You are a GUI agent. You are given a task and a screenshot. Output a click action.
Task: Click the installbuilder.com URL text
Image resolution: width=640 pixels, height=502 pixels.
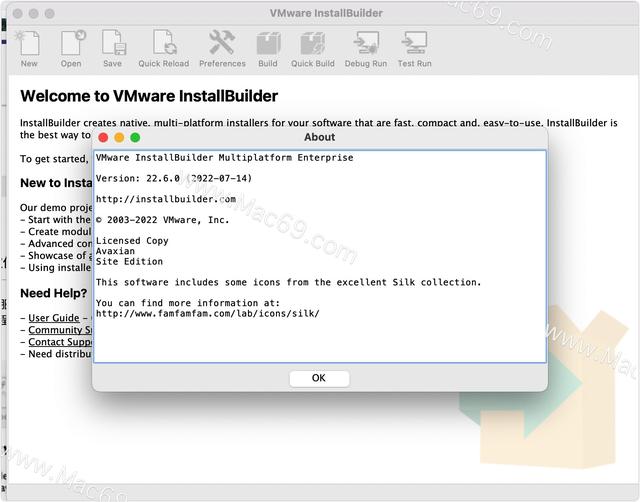(166, 199)
